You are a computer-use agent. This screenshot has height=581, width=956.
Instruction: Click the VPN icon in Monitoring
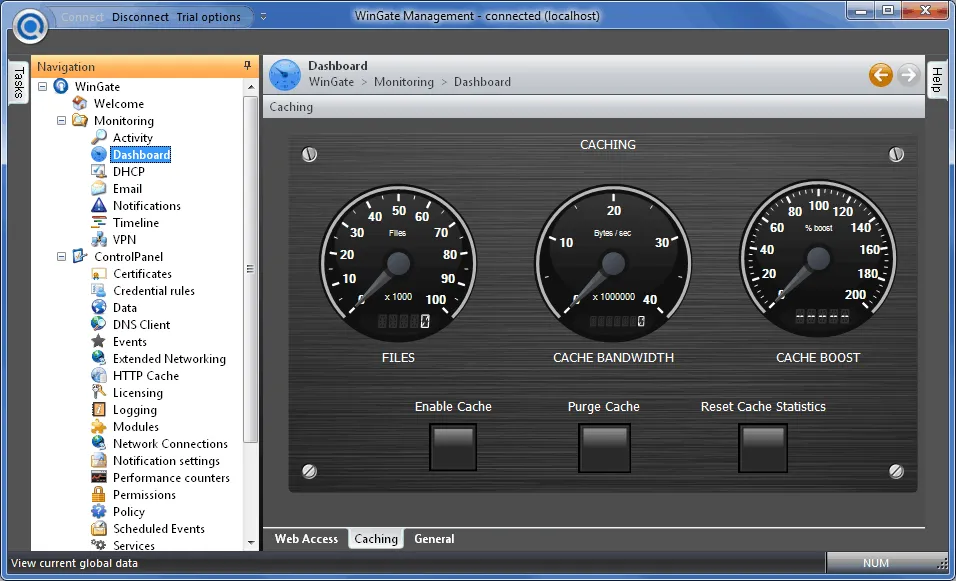[99, 240]
